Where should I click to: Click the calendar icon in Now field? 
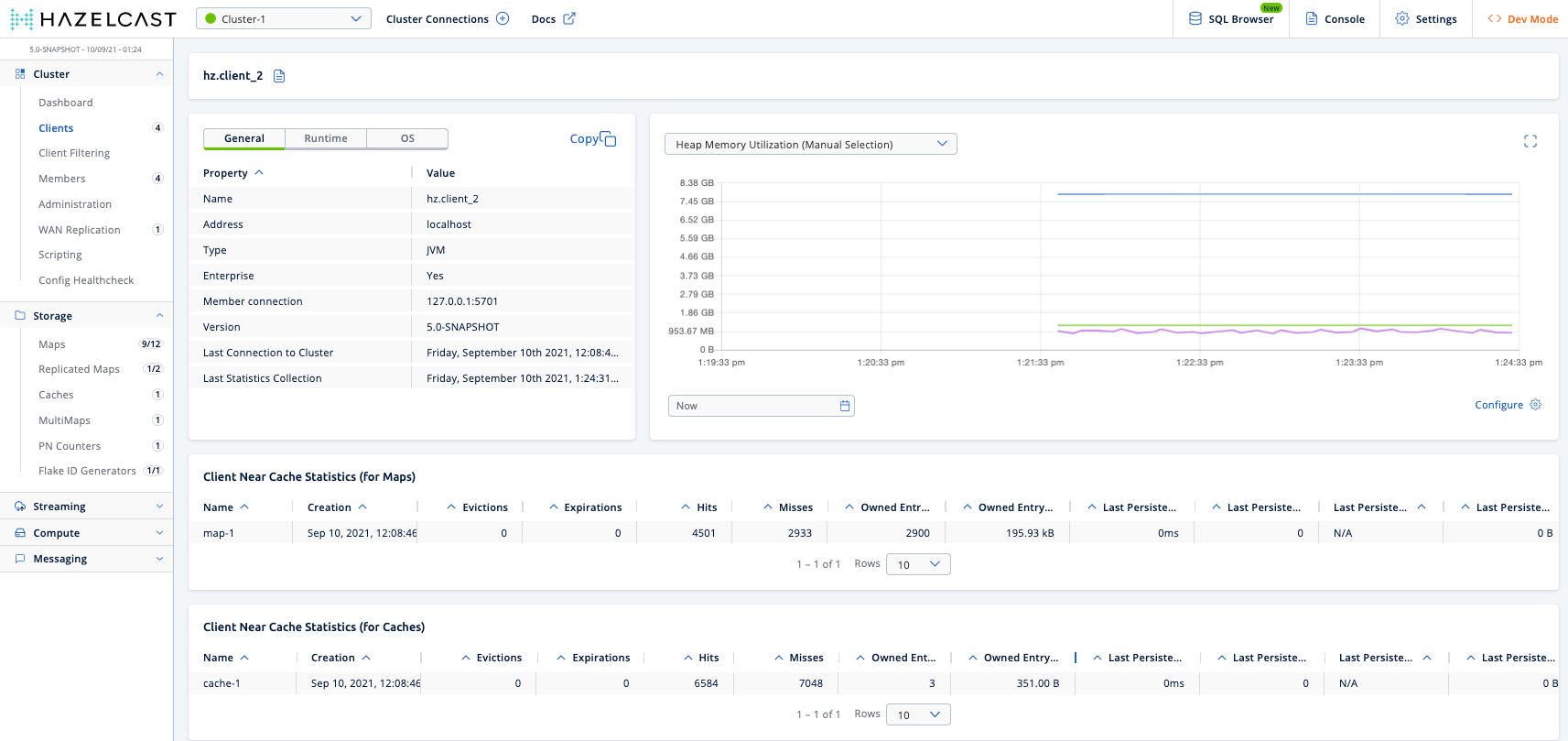[844, 406]
